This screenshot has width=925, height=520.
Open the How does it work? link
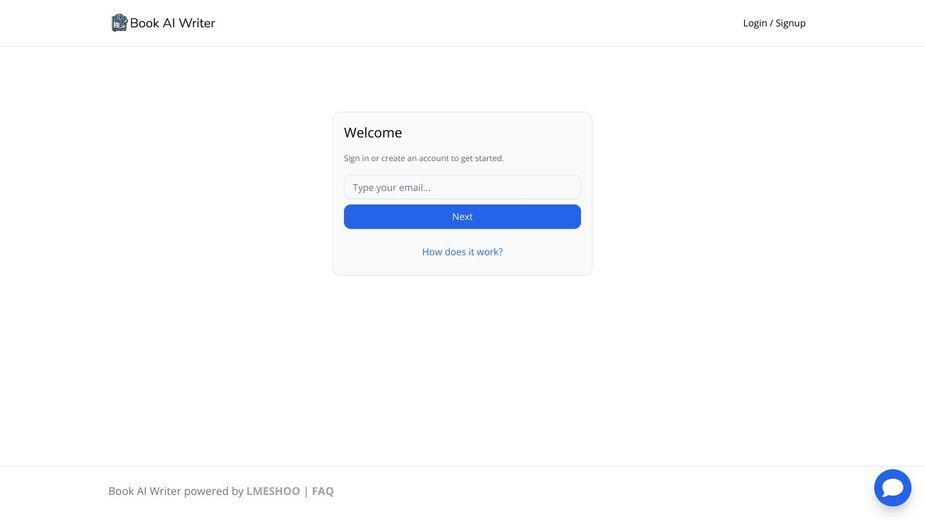coord(462,251)
